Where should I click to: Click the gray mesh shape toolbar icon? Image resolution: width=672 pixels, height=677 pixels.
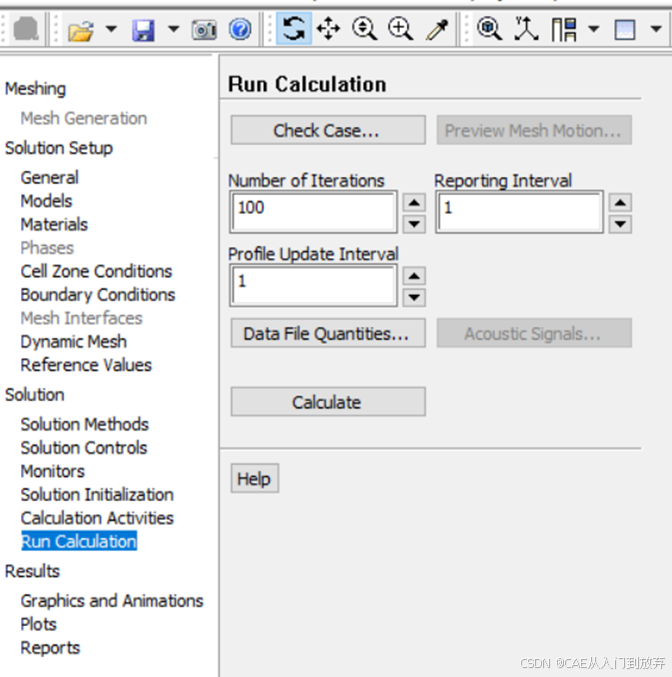click(x=26, y=29)
